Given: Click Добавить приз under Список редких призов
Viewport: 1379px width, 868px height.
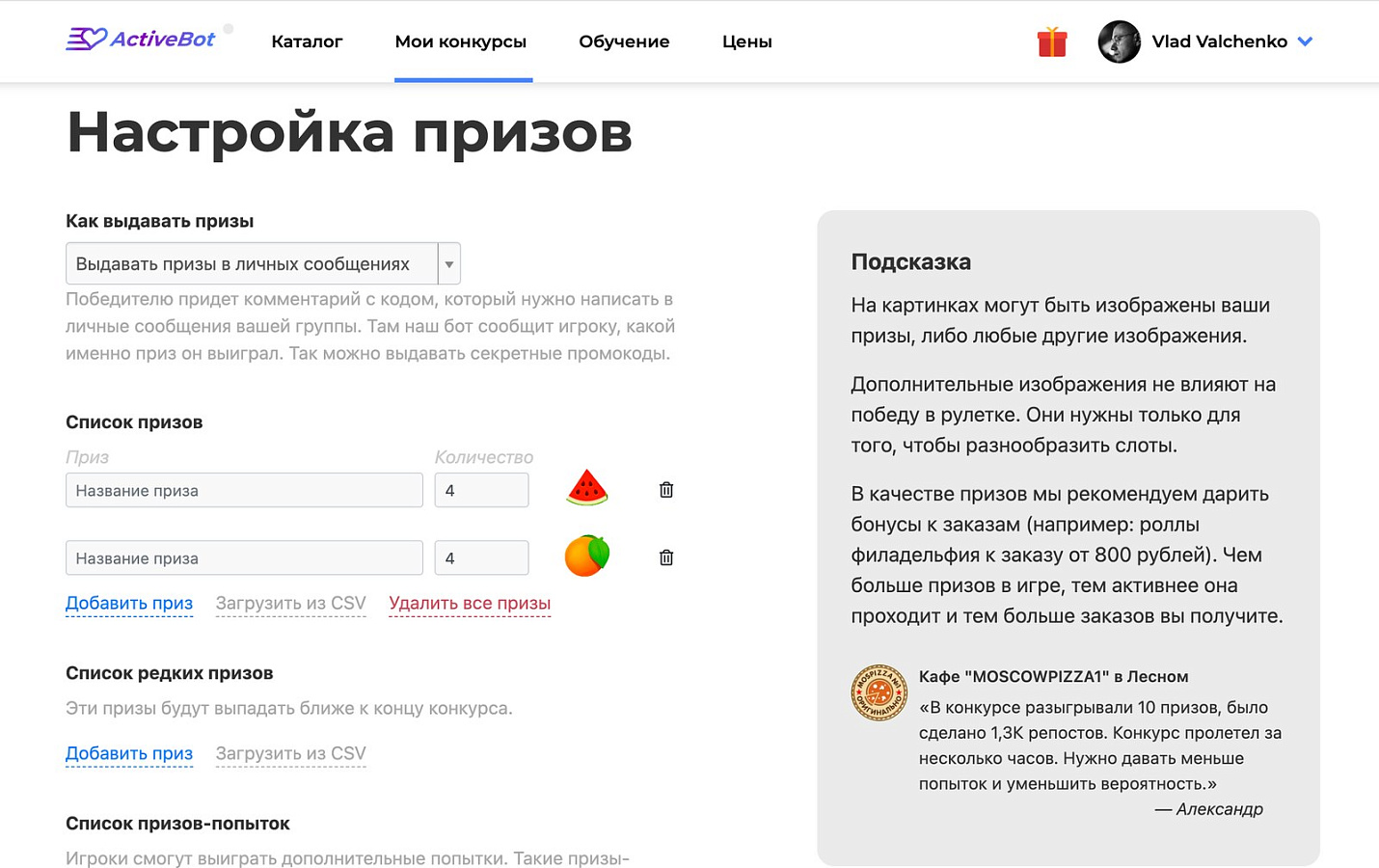Looking at the screenshot, I should tap(129, 754).
